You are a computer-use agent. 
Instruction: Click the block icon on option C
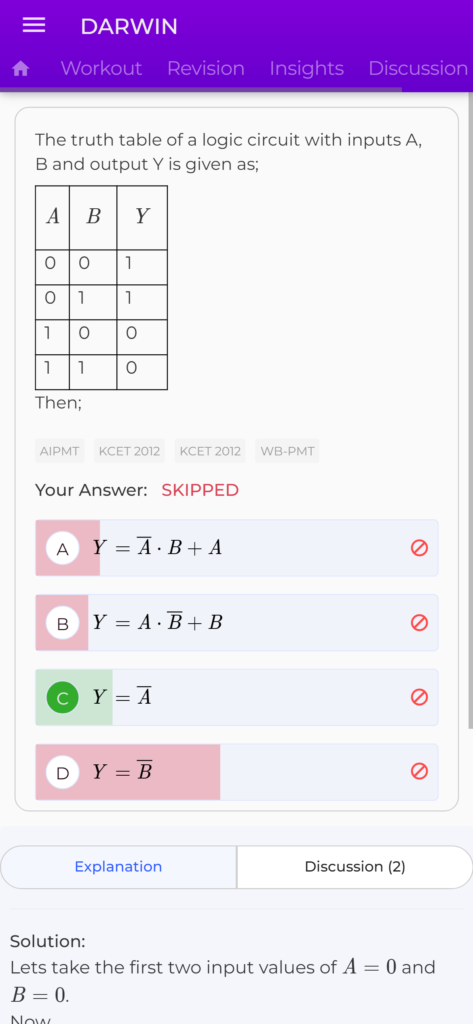point(419,697)
